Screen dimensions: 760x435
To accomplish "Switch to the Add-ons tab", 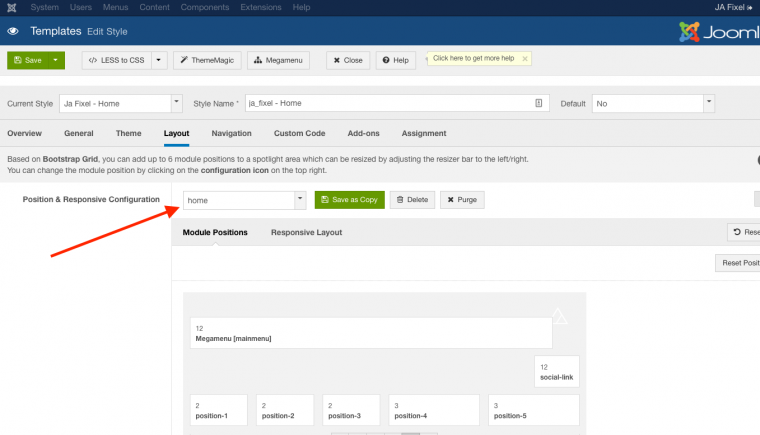I will pyautogui.click(x=363, y=133).
